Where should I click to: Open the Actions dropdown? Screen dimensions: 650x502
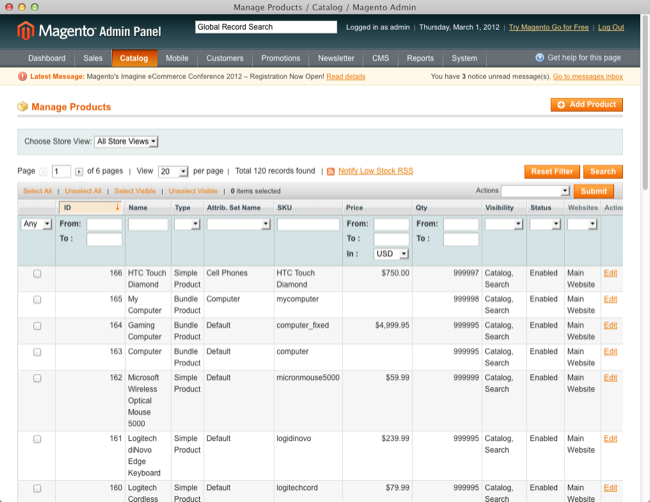(x=535, y=191)
